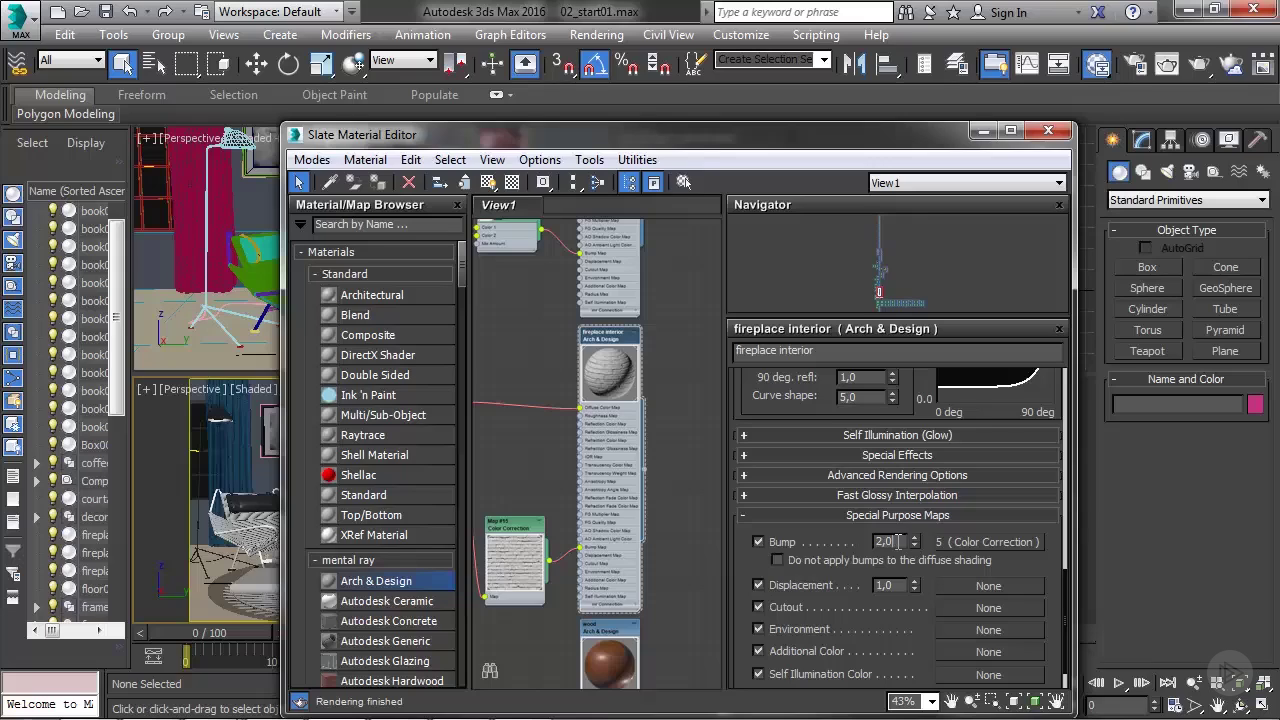Expand the Special Effects rollout

click(x=897, y=455)
